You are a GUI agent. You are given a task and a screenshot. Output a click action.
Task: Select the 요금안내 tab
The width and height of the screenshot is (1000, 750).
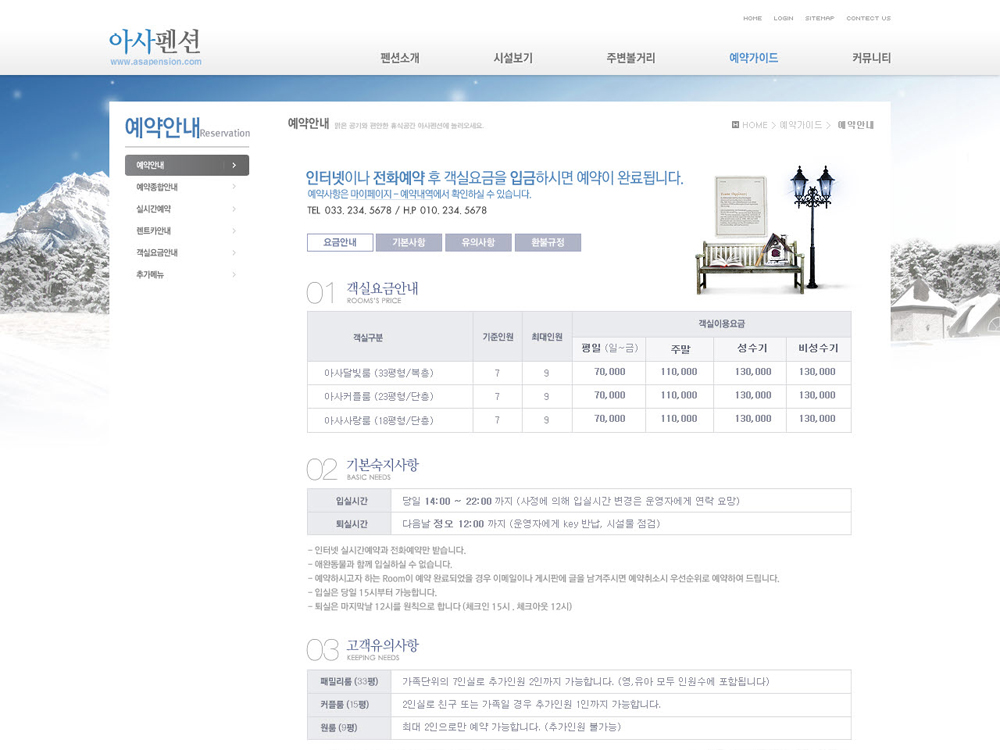pyautogui.click(x=340, y=243)
